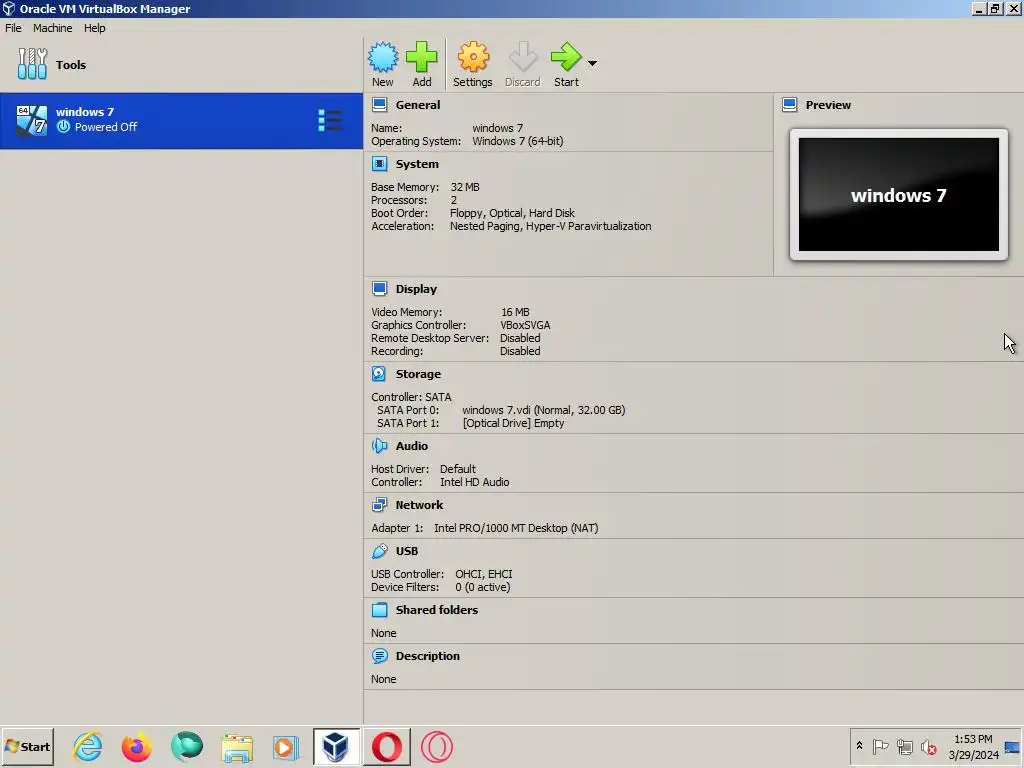Click the Storage section disk icon
Image resolution: width=1024 pixels, height=768 pixels.
click(x=379, y=374)
